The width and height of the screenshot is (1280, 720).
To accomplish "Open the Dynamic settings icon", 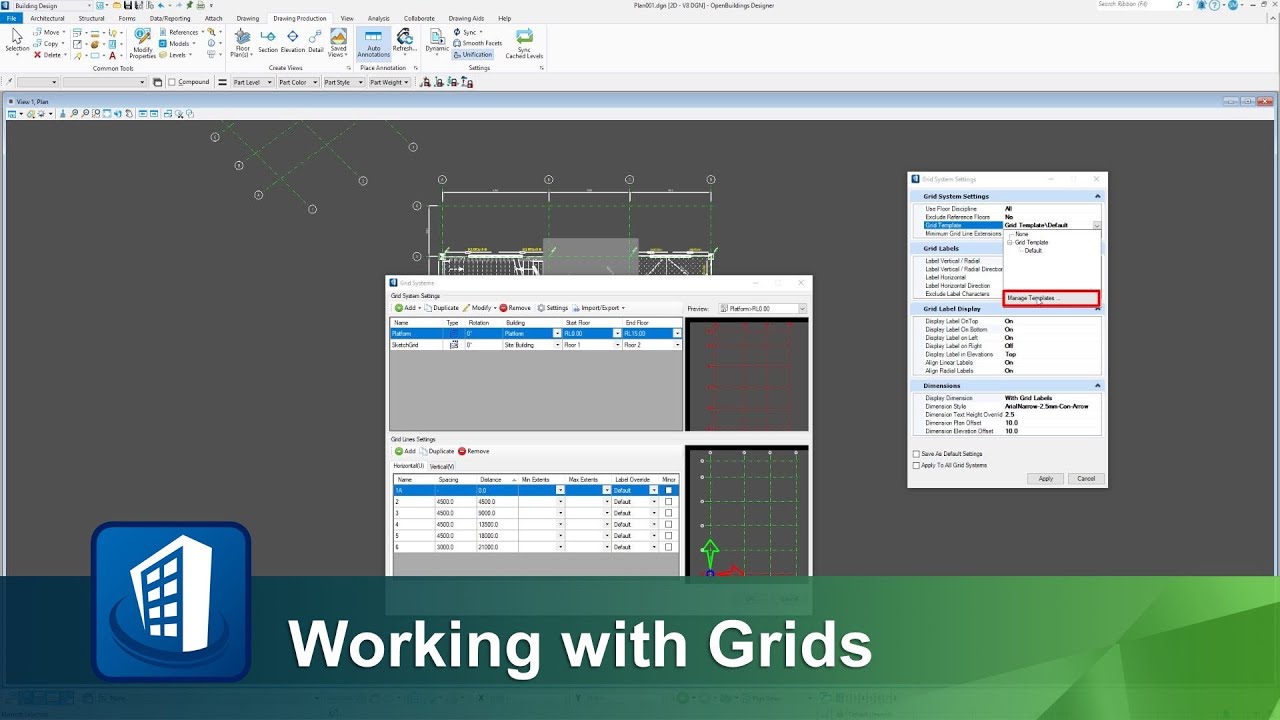I will pyautogui.click(x=437, y=40).
